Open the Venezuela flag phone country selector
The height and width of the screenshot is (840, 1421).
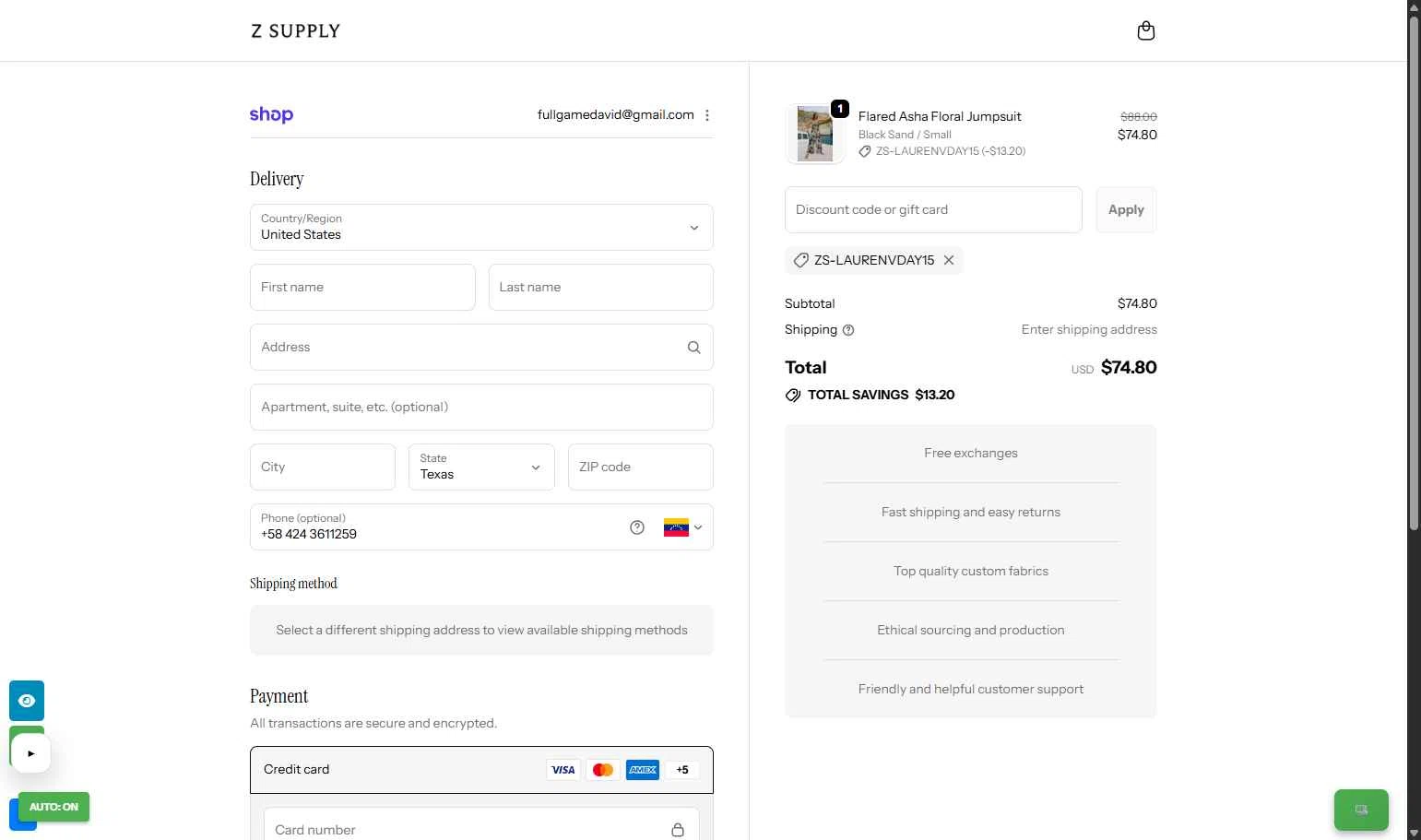click(683, 527)
